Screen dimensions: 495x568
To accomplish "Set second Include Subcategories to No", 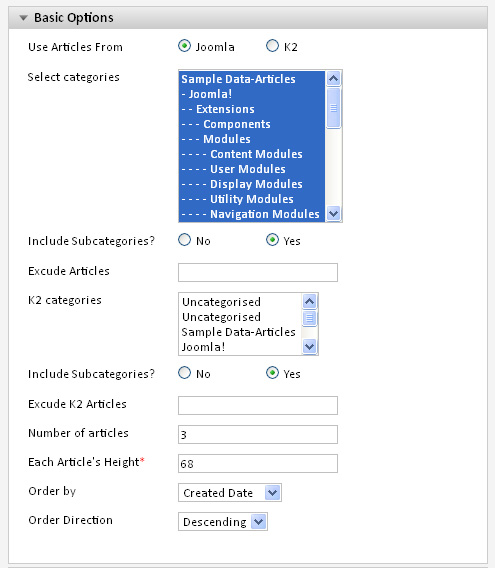I will coord(184,373).
